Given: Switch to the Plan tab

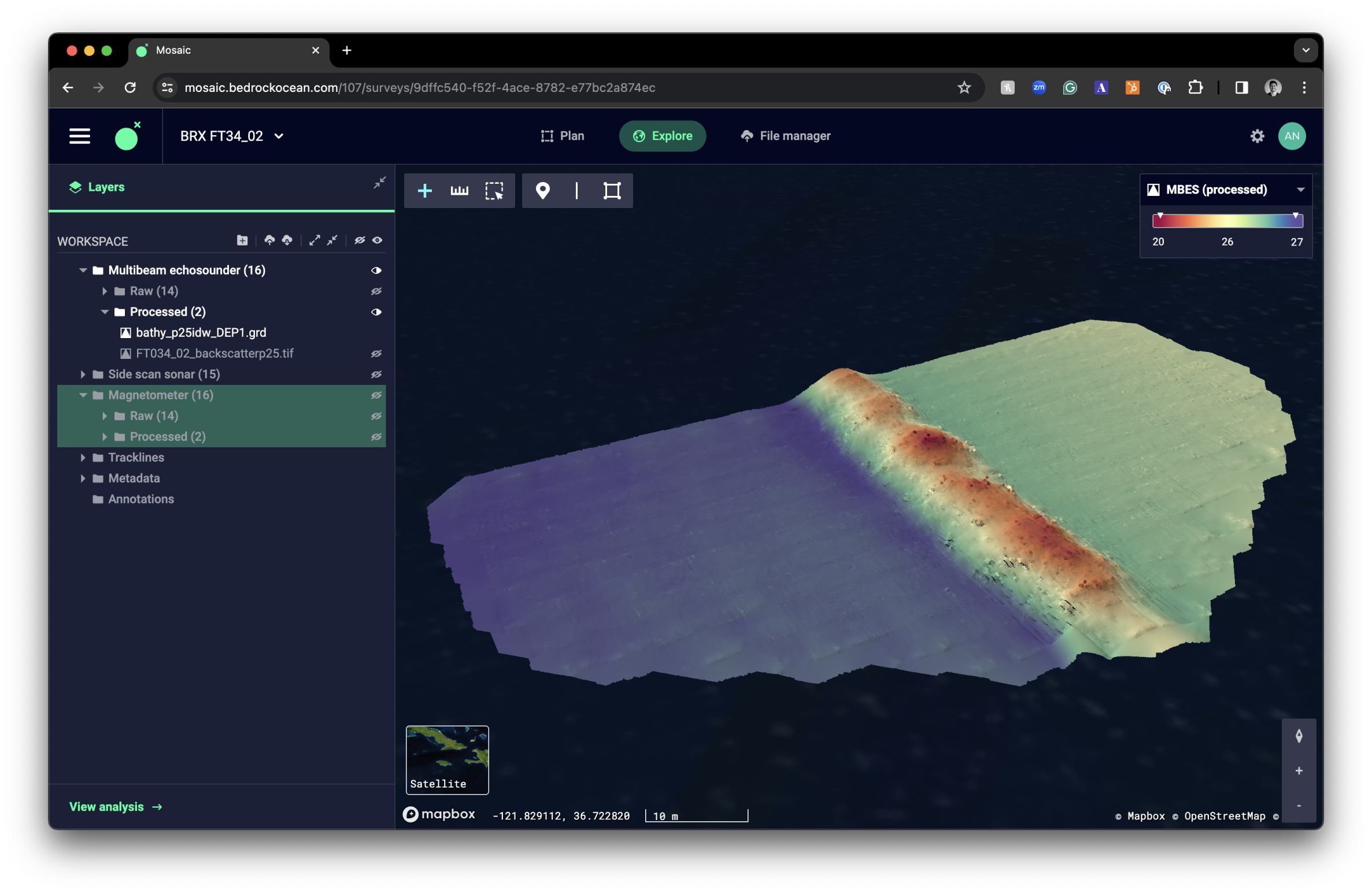Looking at the screenshot, I should (x=562, y=136).
